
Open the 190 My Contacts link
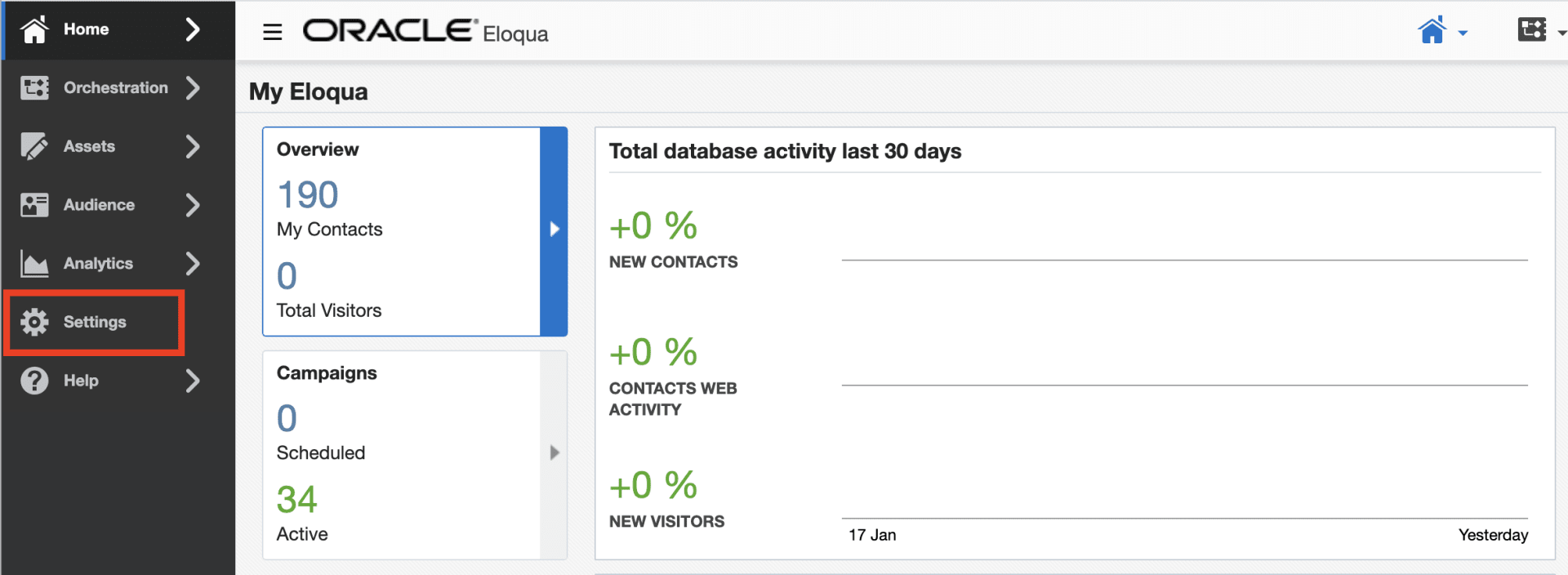[329, 209]
